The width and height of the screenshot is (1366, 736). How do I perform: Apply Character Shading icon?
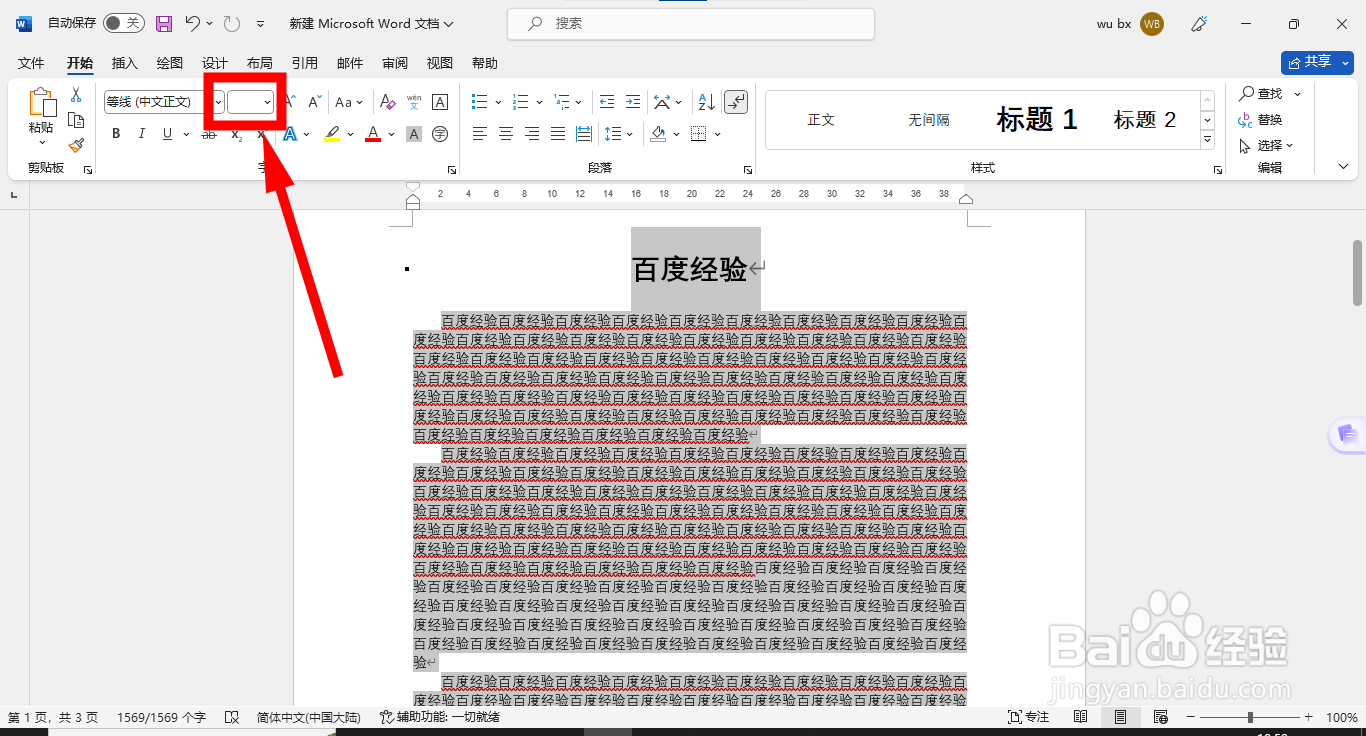(414, 134)
